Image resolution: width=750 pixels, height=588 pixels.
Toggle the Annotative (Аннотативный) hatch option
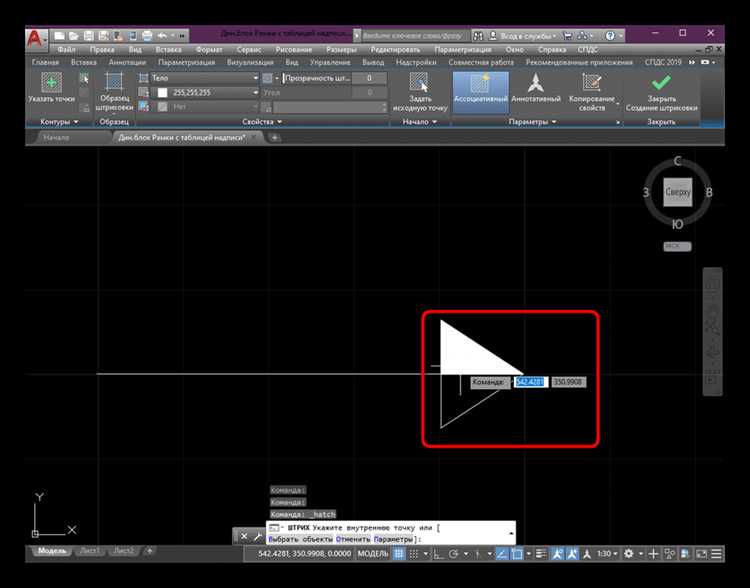point(536,88)
